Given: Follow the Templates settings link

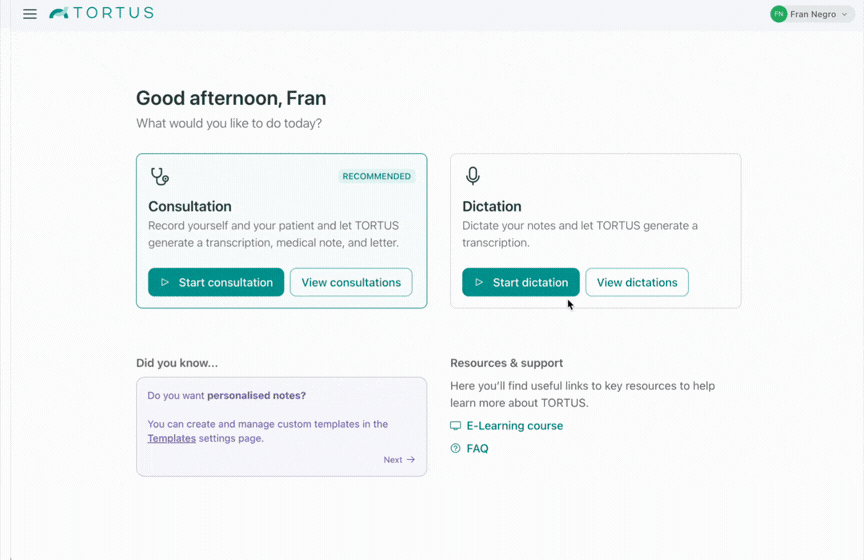Looking at the screenshot, I should click(x=172, y=438).
